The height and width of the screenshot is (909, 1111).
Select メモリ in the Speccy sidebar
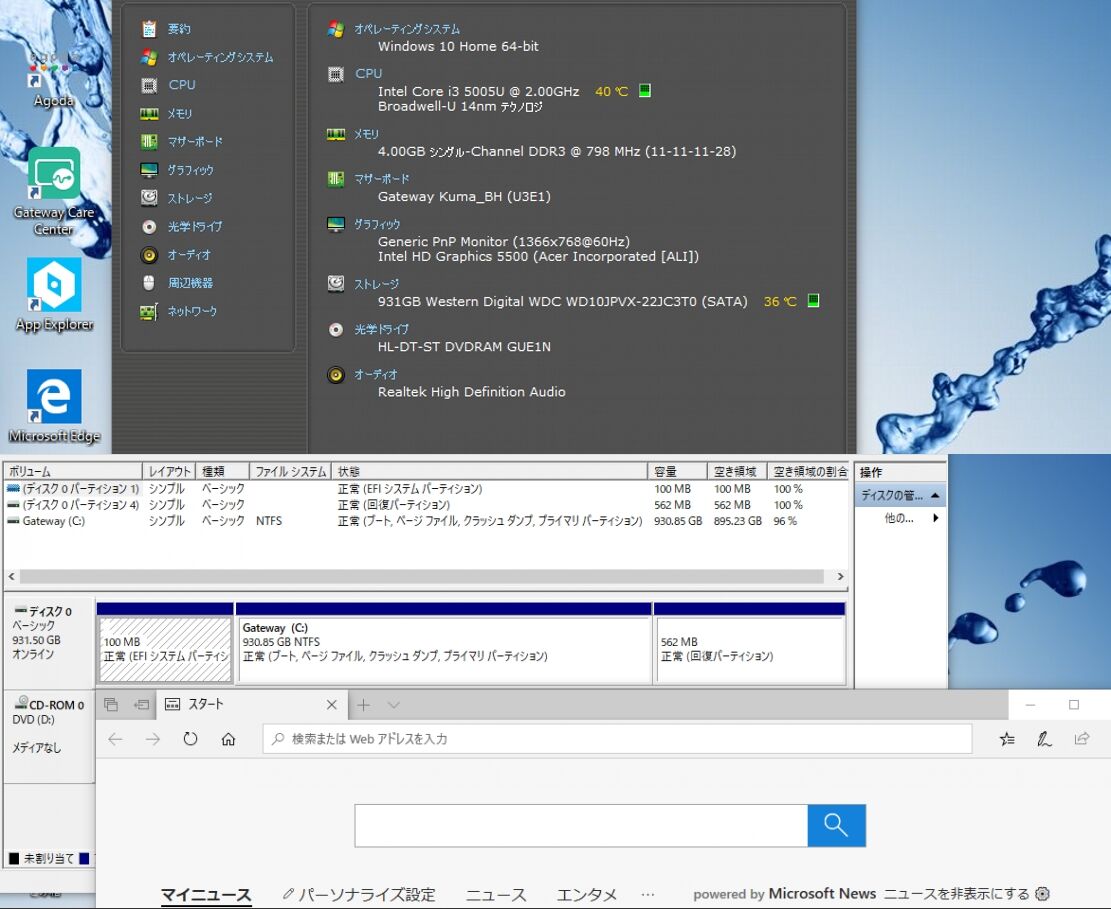[x=179, y=113]
